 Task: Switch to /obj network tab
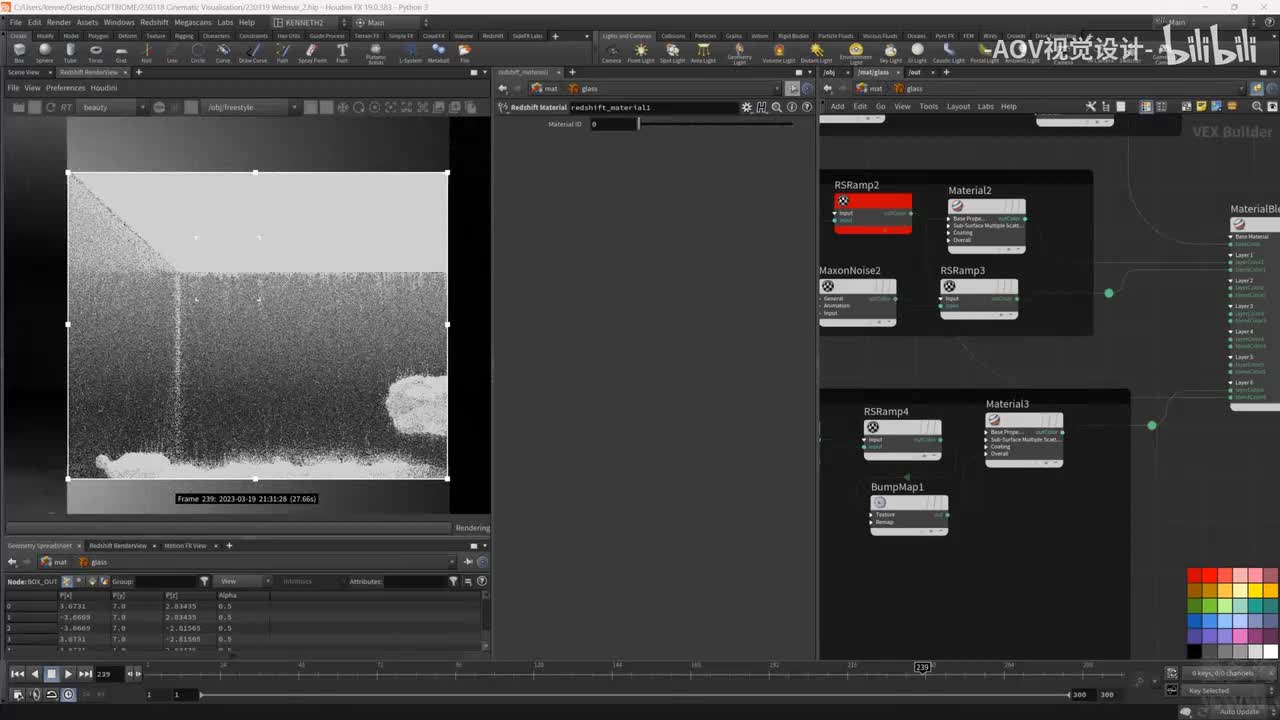tap(830, 72)
